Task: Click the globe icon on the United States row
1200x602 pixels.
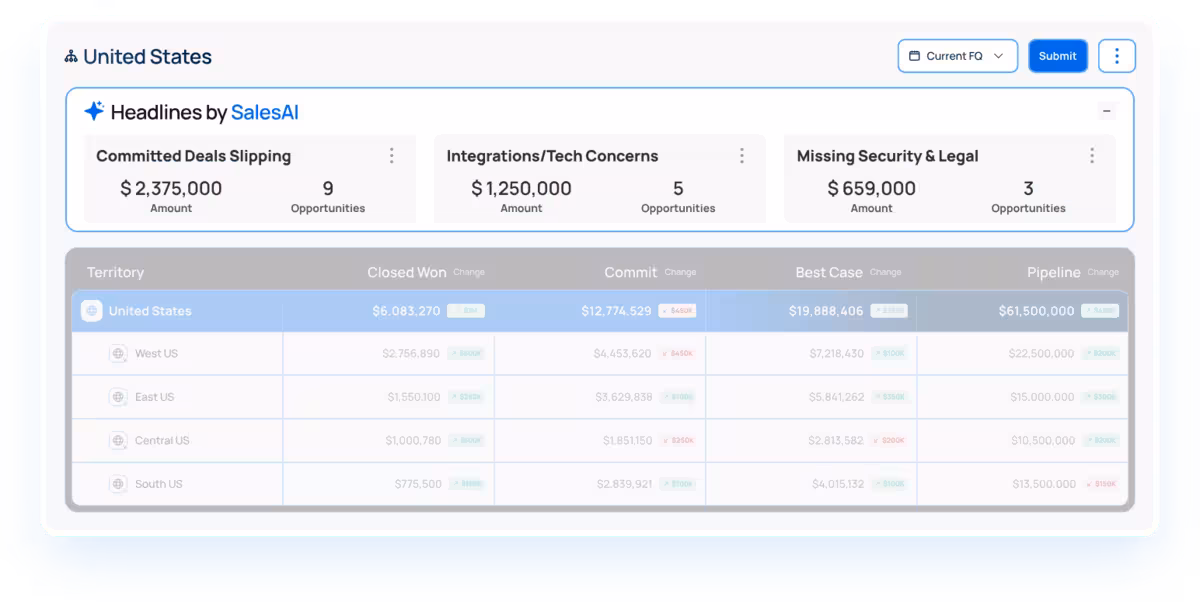Action: point(91,310)
